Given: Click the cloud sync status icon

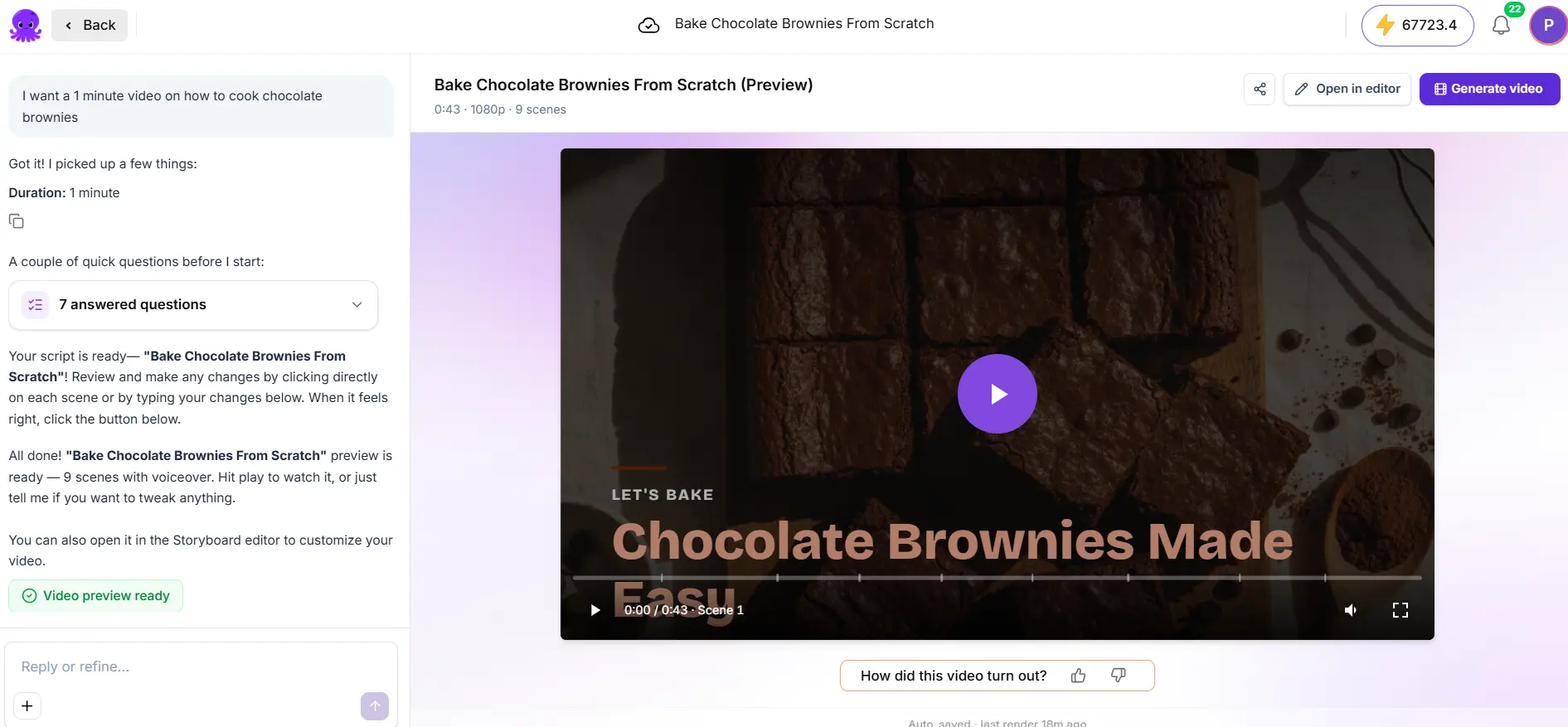Looking at the screenshot, I should point(648,25).
